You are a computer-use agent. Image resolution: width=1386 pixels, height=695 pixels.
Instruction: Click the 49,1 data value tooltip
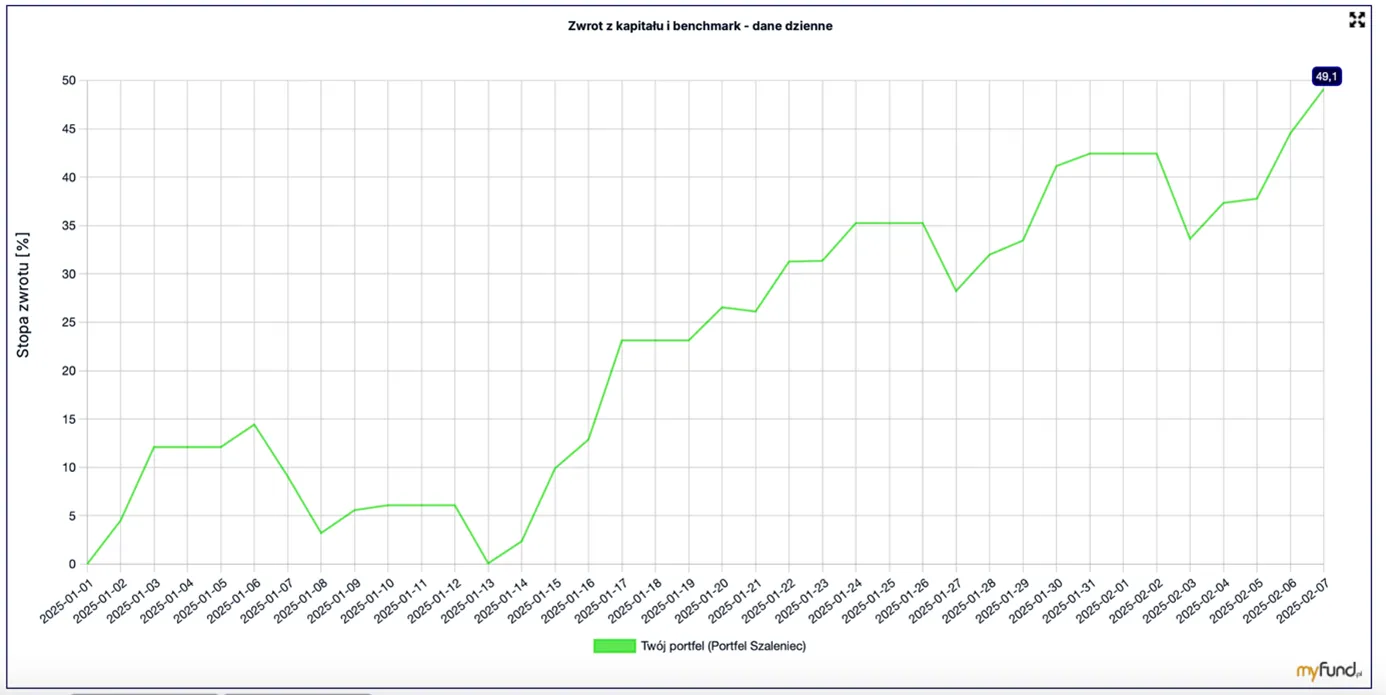pyautogui.click(x=1326, y=76)
